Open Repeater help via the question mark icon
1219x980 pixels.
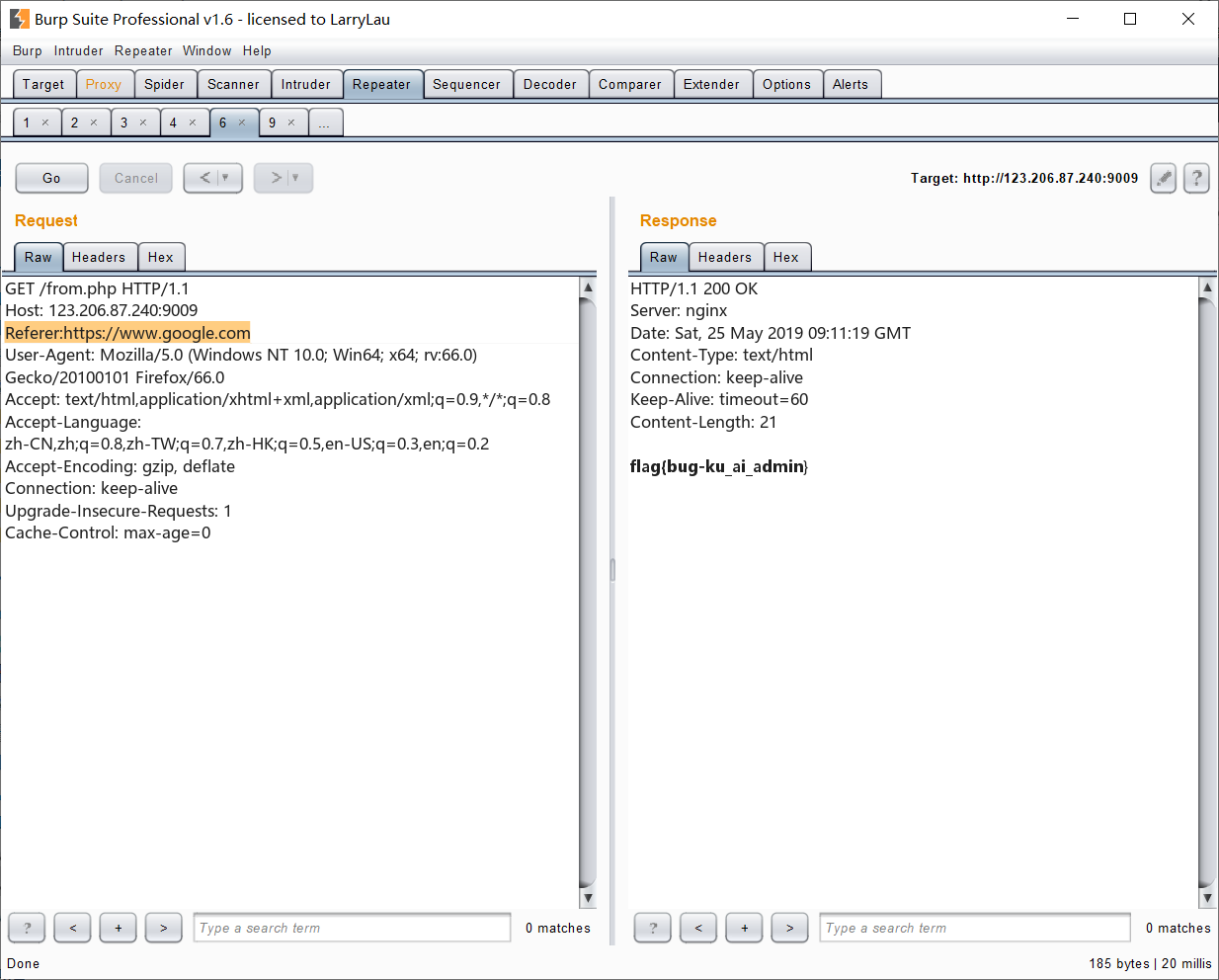pyautogui.click(x=1196, y=178)
